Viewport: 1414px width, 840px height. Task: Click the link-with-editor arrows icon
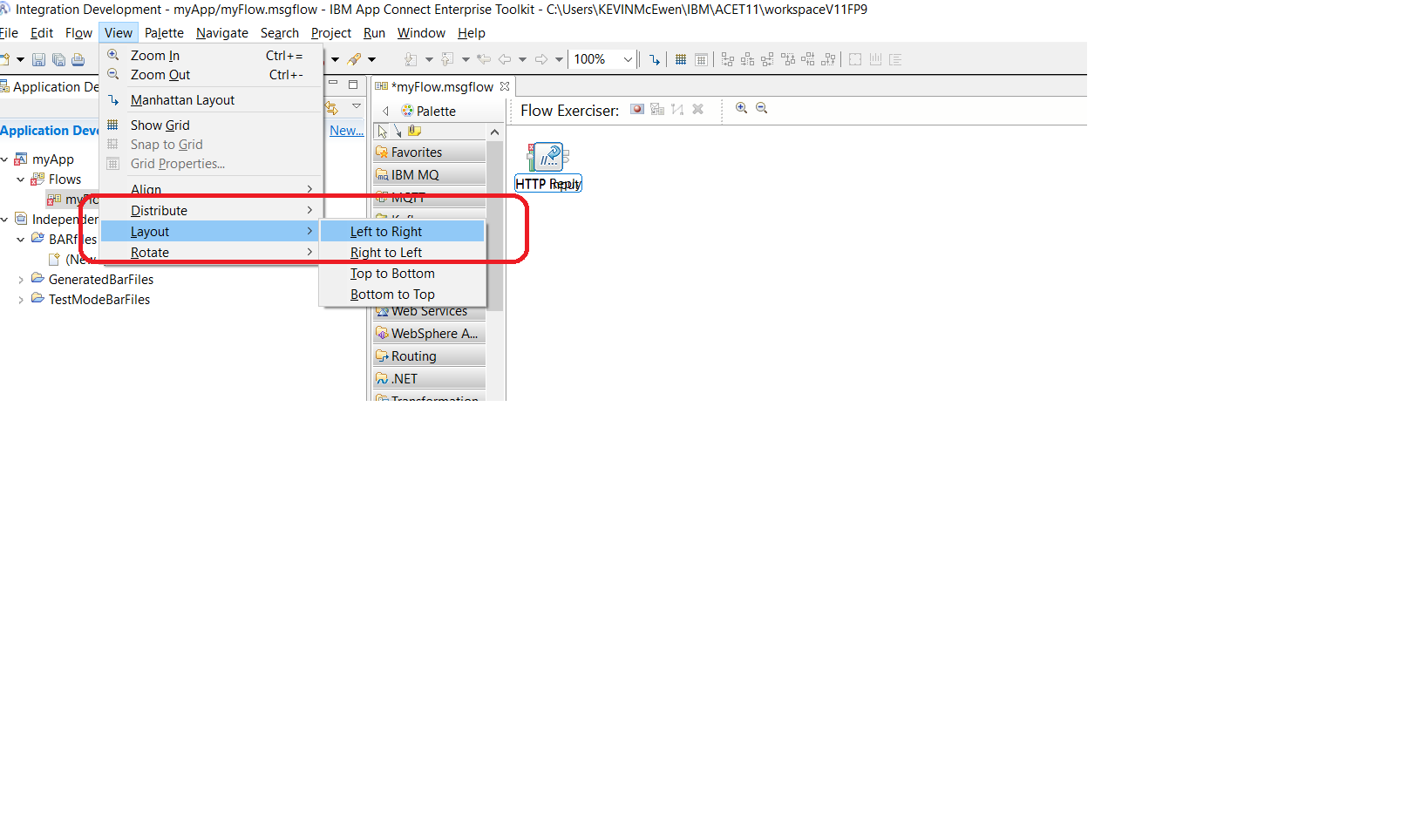tap(331, 108)
